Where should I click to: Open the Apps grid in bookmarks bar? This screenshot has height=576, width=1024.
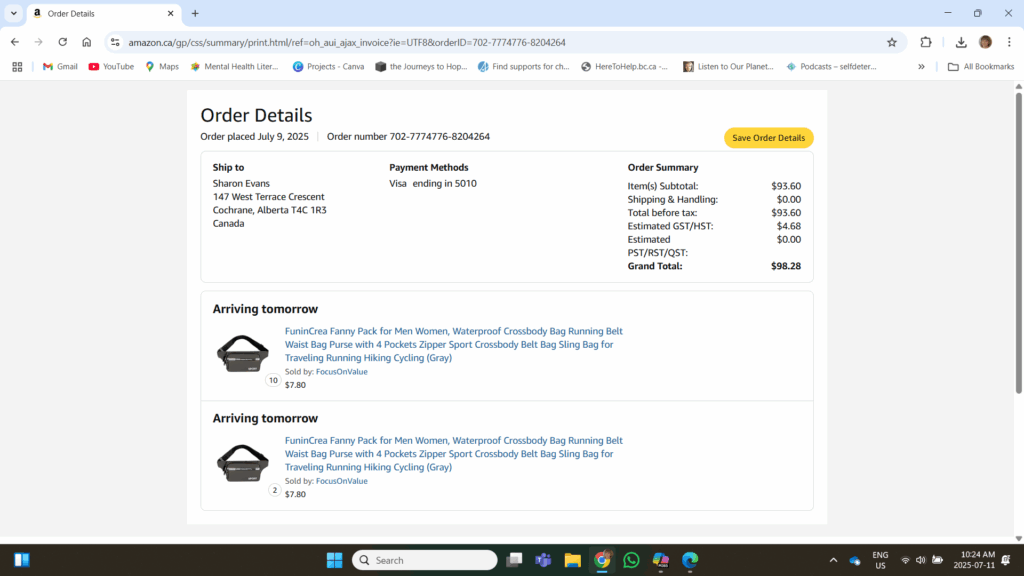pos(17,67)
